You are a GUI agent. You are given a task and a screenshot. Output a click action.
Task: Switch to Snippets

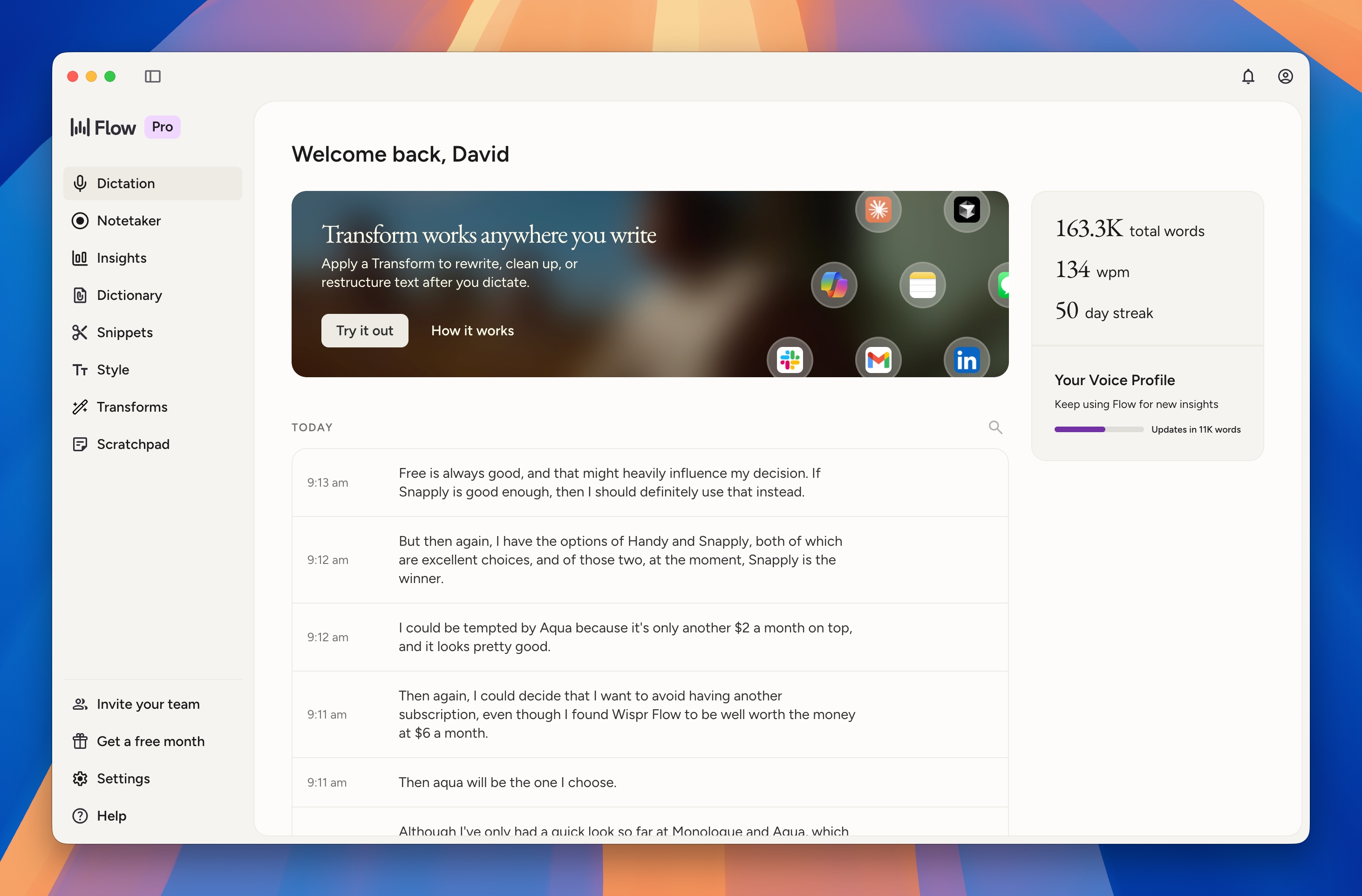153,332
